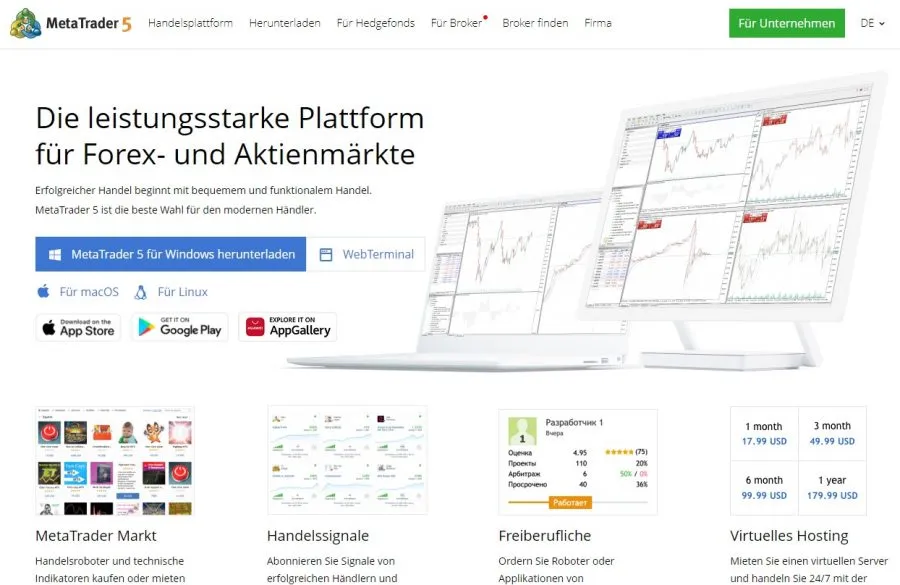Click the Linux penguin icon
Screen dimensions: 900x585
pos(140,292)
